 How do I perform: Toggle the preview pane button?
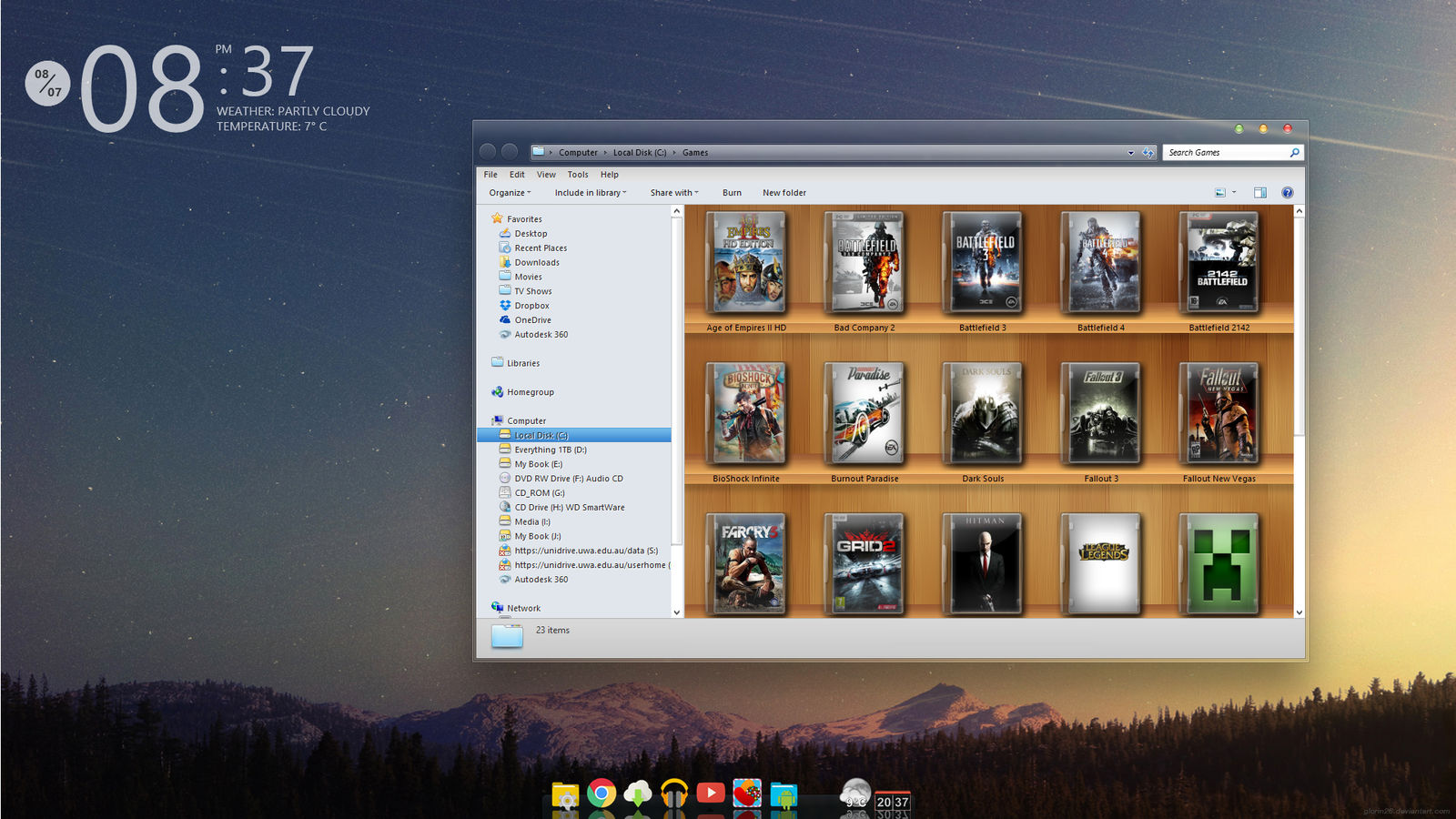tap(1260, 192)
